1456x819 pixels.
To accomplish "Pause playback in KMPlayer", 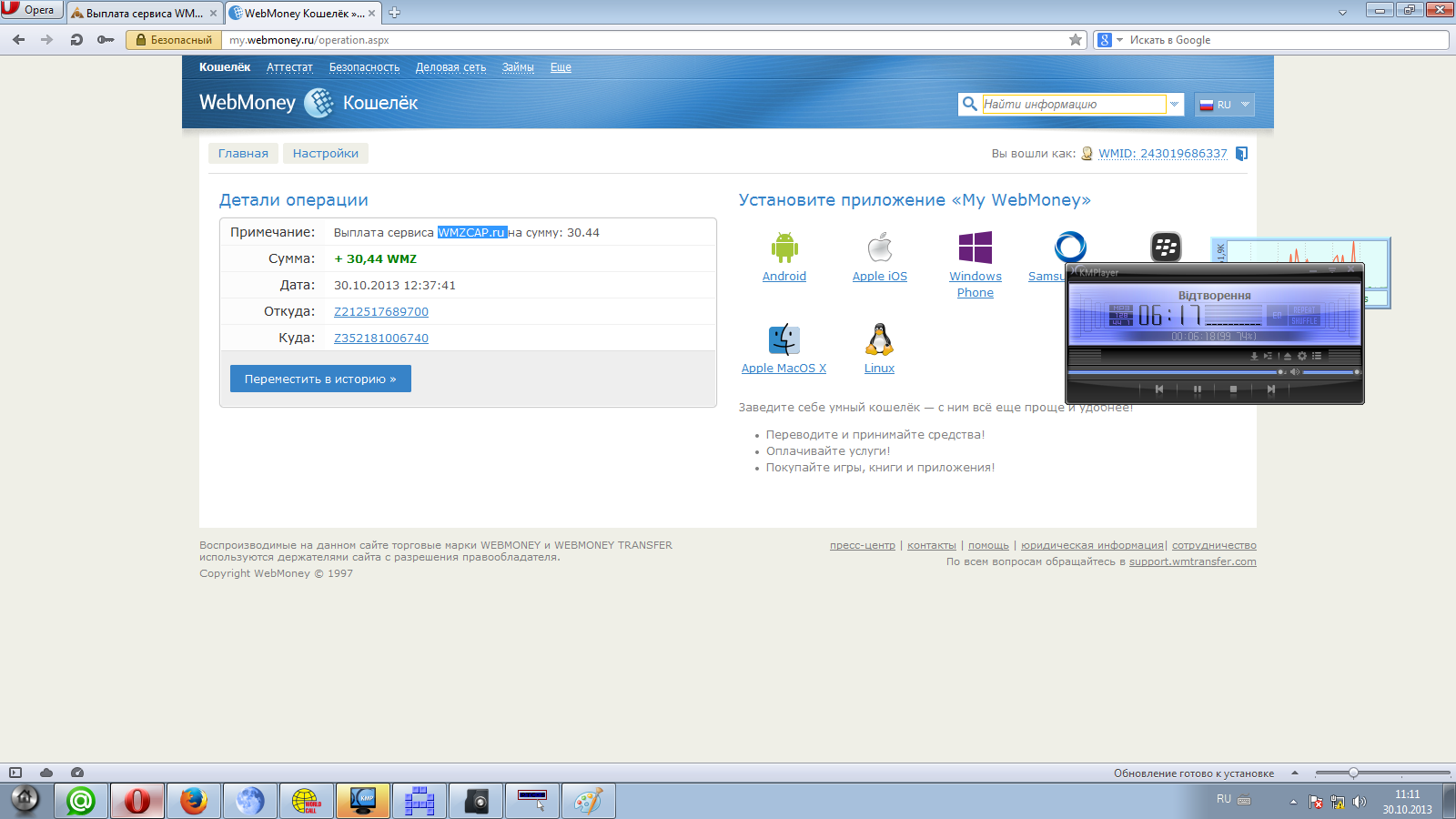I will pyautogui.click(x=1197, y=389).
